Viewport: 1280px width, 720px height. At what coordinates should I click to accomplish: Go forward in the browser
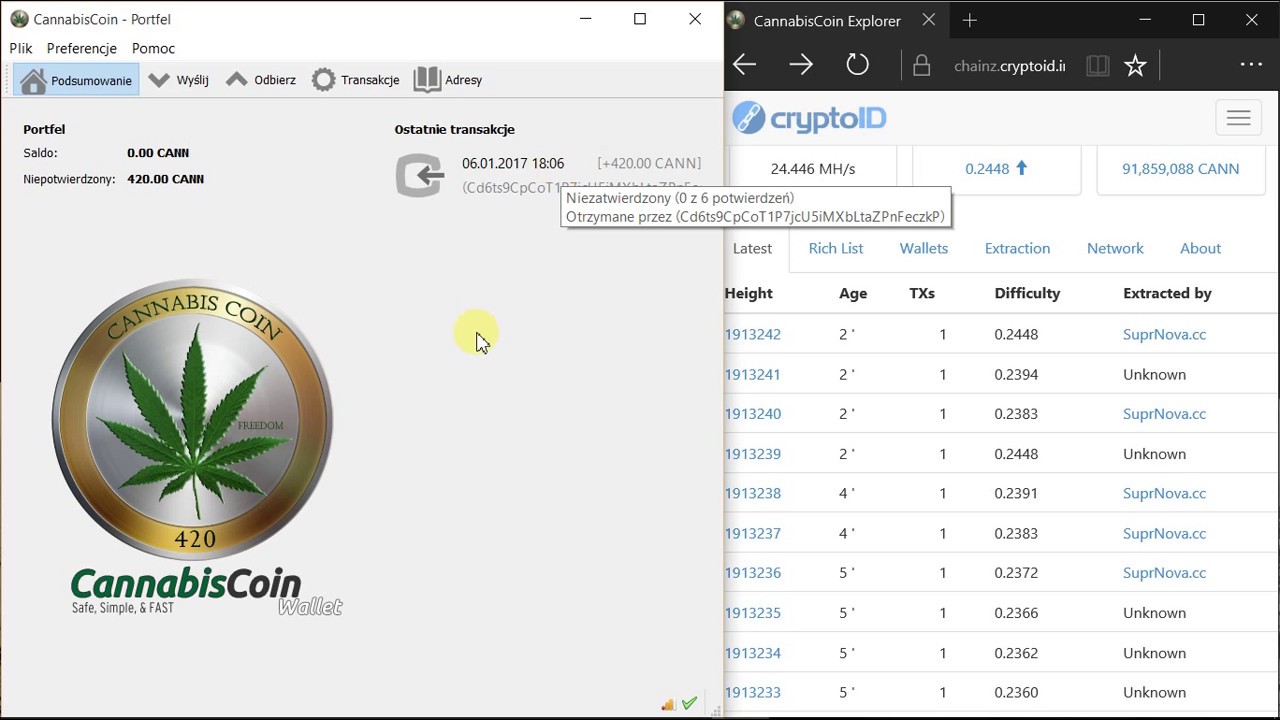pos(801,65)
